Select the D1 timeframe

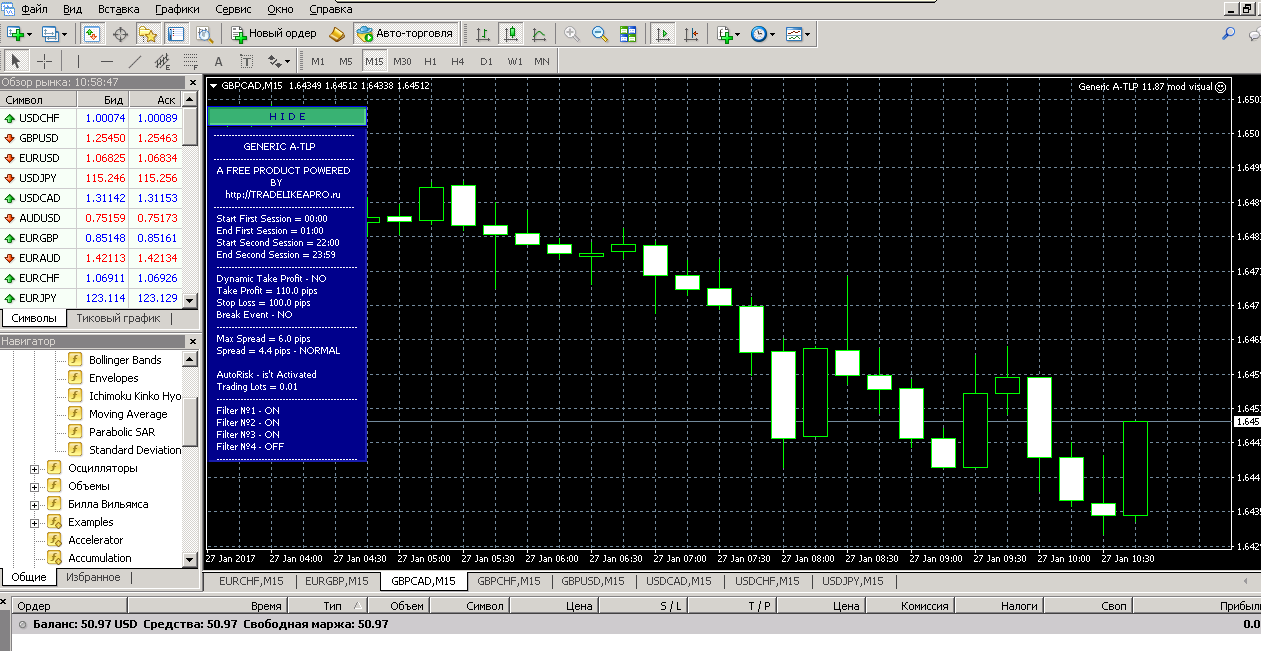click(486, 61)
